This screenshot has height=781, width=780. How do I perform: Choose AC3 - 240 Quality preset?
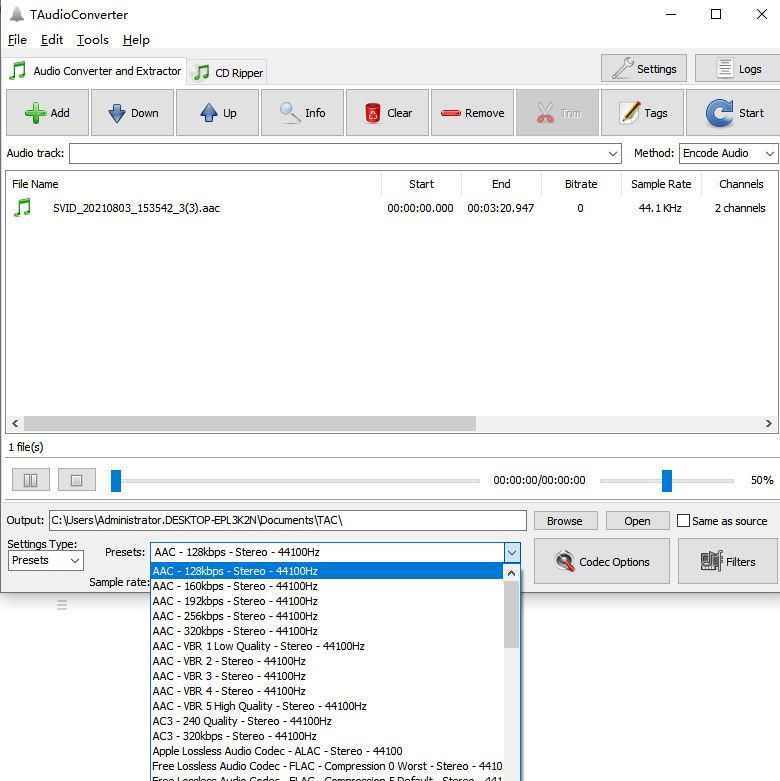point(327,721)
